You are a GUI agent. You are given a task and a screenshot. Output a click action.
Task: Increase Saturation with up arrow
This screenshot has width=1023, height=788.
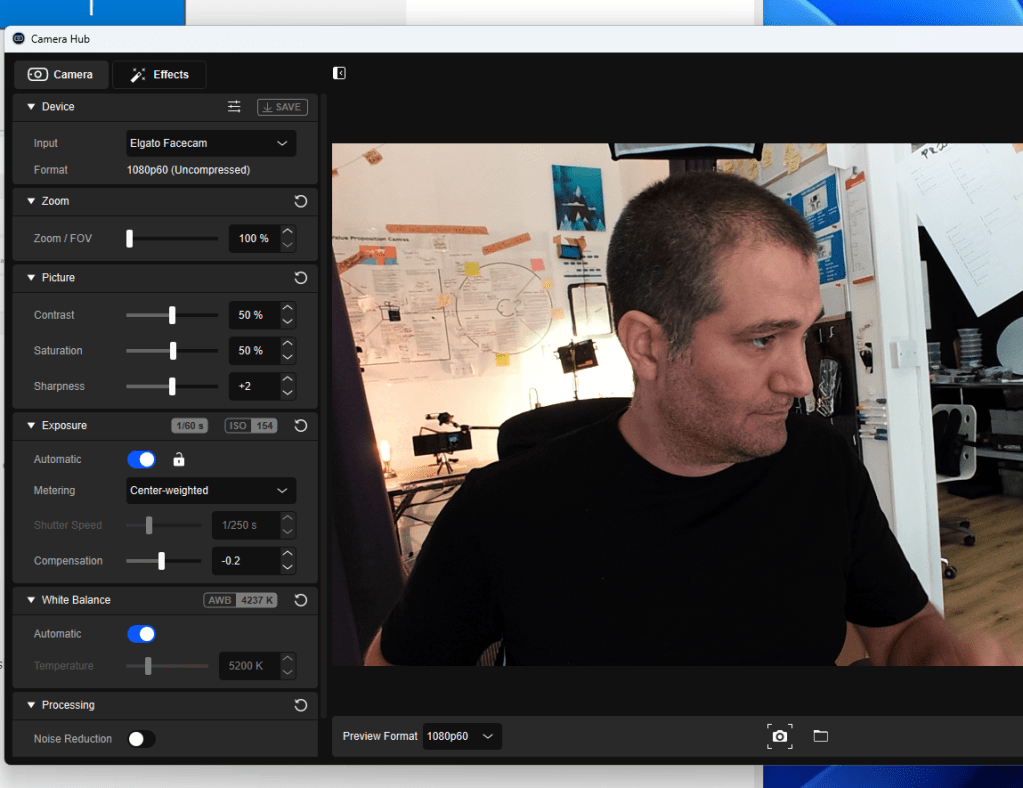click(288, 344)
